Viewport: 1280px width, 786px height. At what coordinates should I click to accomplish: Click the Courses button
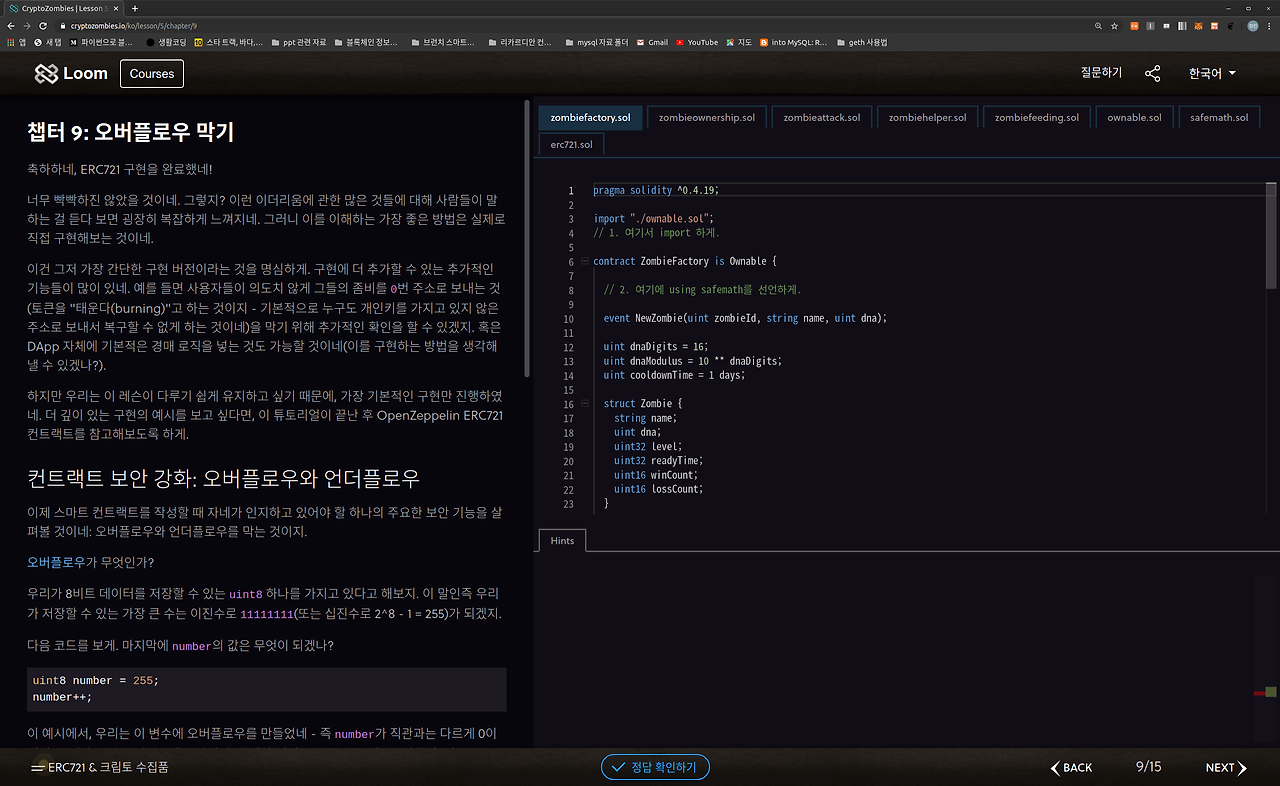coord(152,74)
